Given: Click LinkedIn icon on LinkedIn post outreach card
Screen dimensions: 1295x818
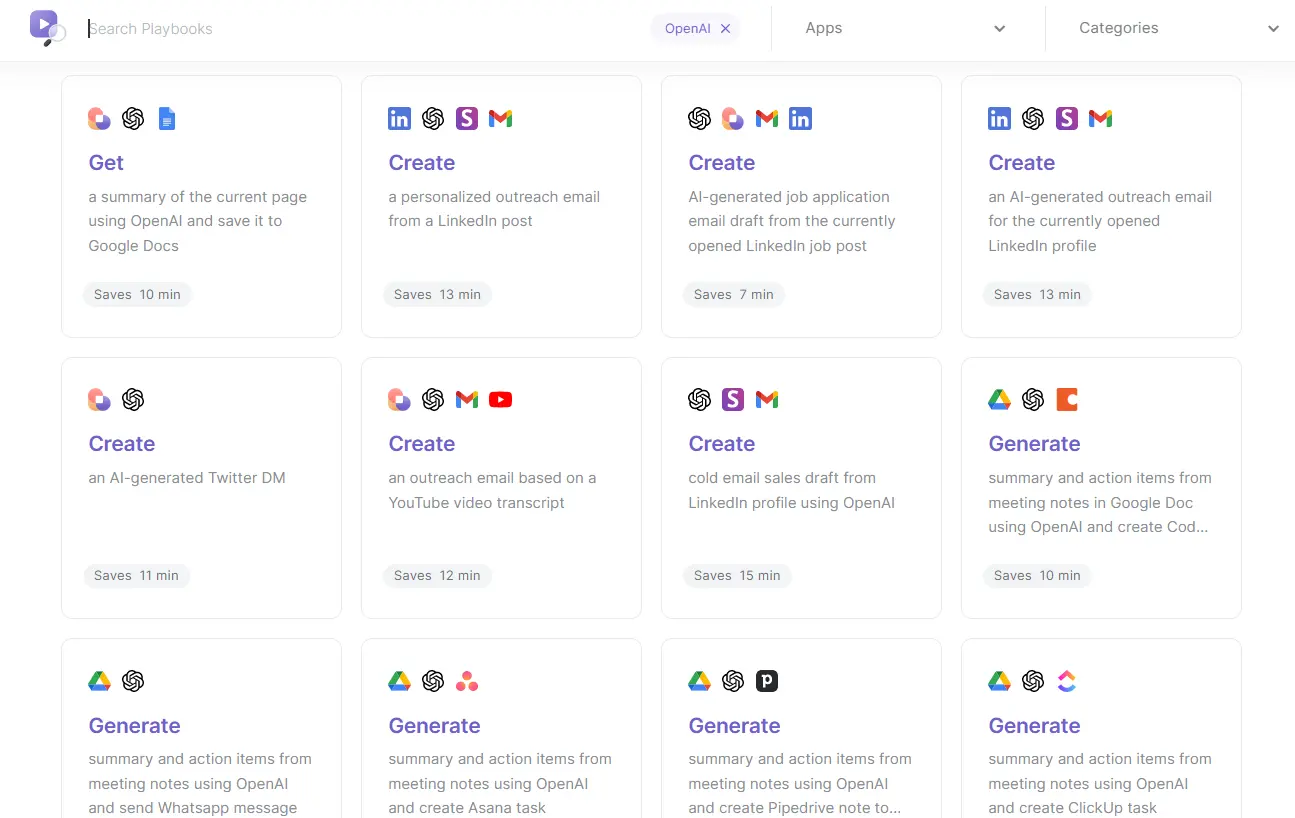Looking at the screenshot, I should [399, 119].
